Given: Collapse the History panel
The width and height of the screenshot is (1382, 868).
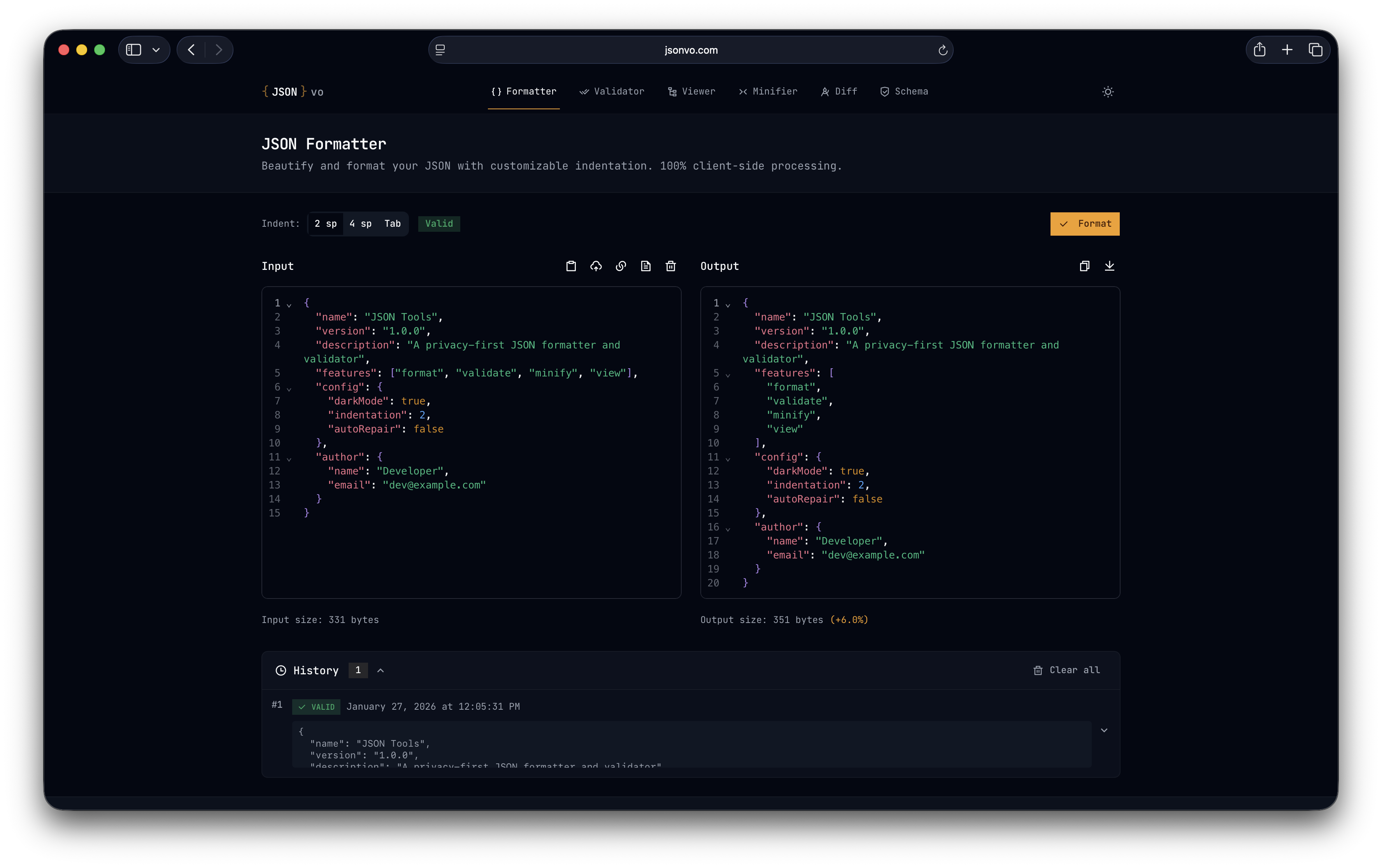Looking at the screenshot, I should pyautogui.click(x=381, y=670).
